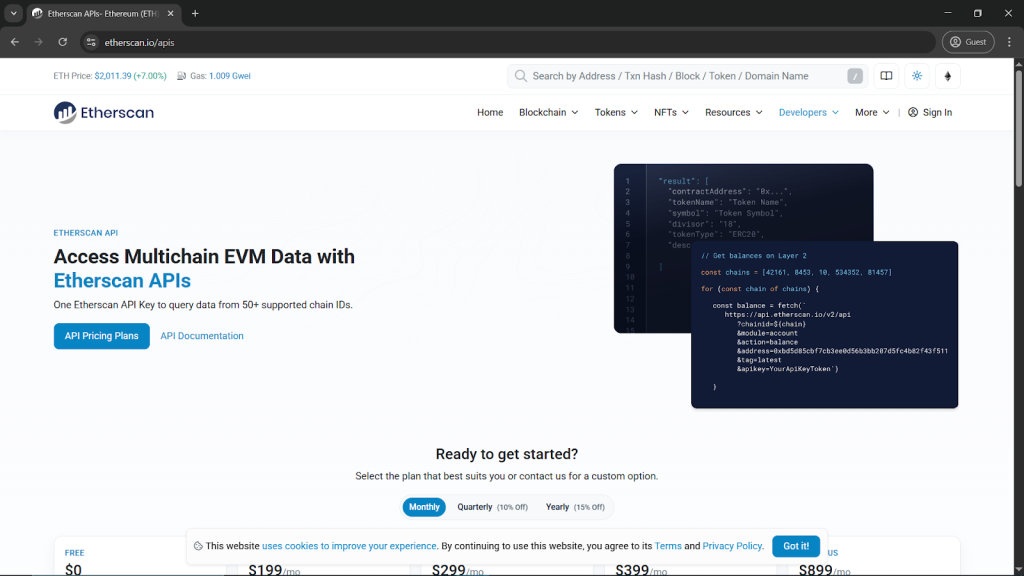The image size is (1024, 576).
Task: Open the API Documentation link
Action: pos(202,336)
